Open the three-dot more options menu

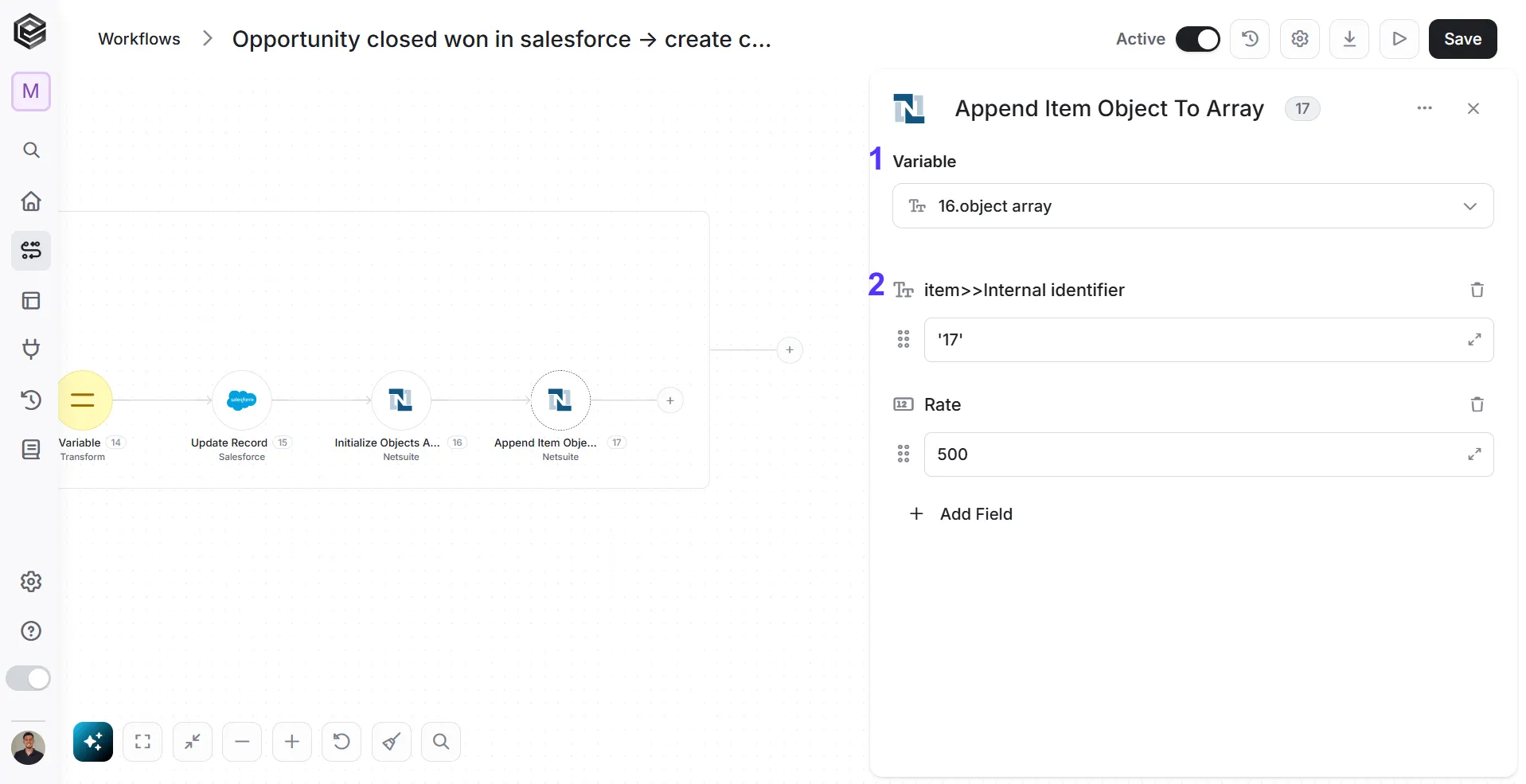click(x=1425, y=108)
